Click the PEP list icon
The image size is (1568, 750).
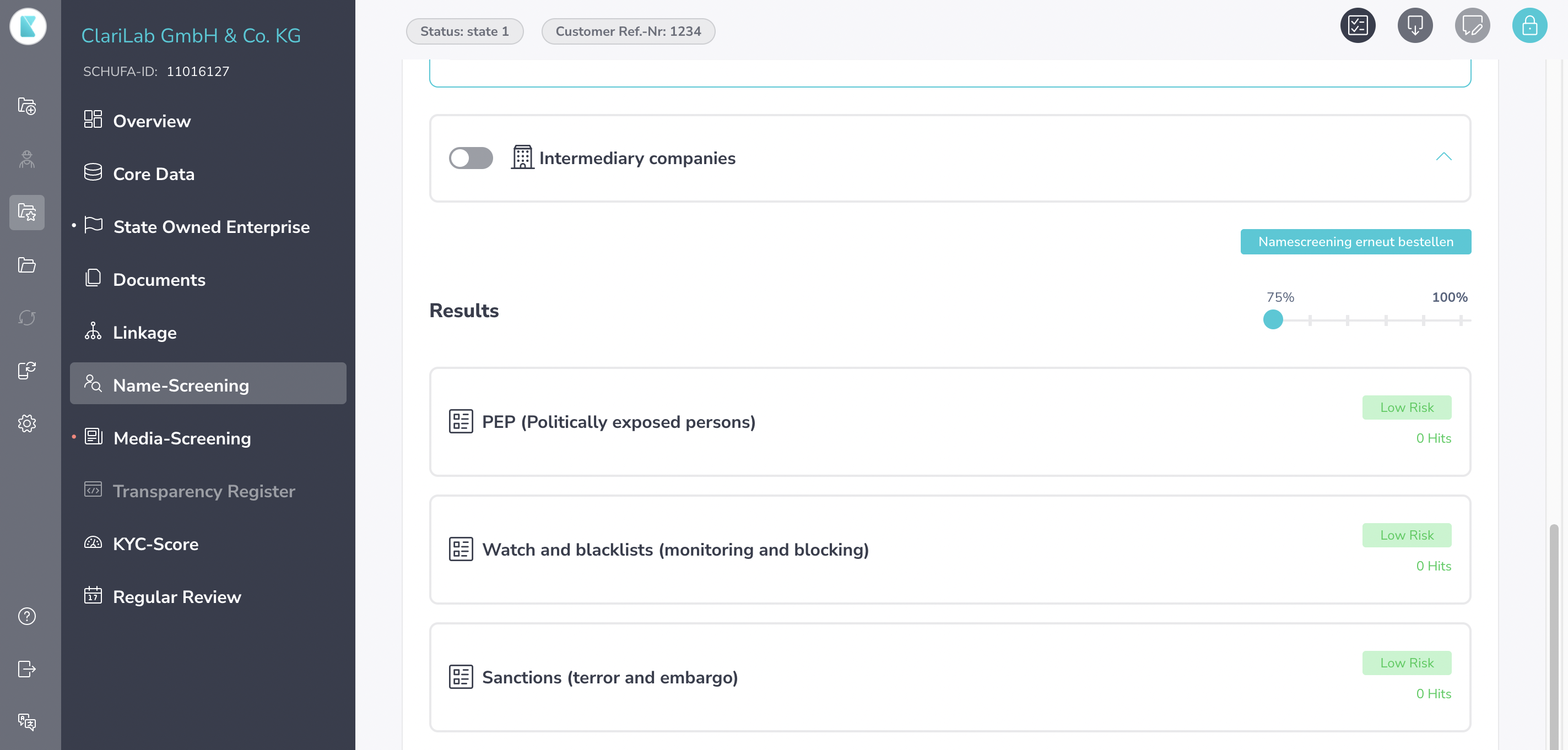click(x=461, y=421)
